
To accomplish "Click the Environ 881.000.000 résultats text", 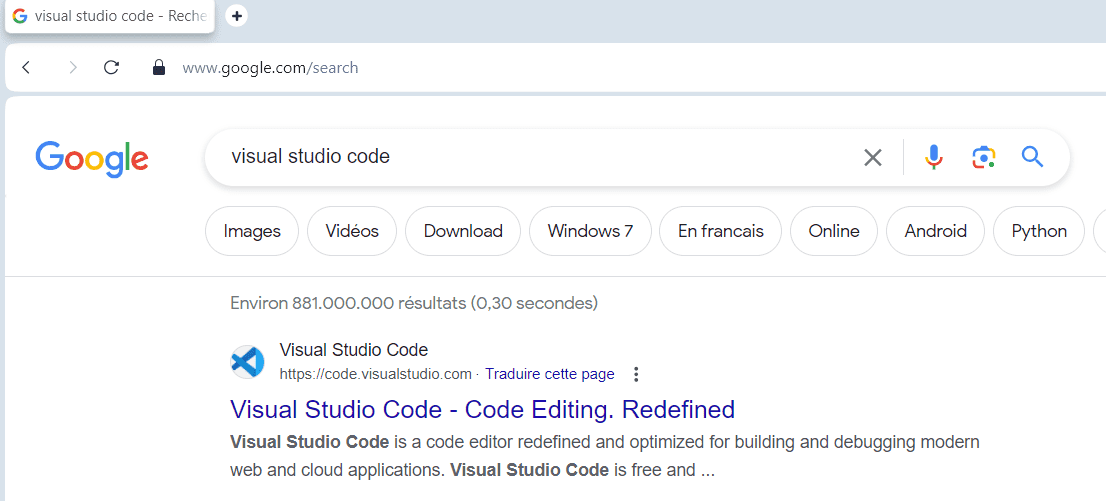I will [414, 303].
